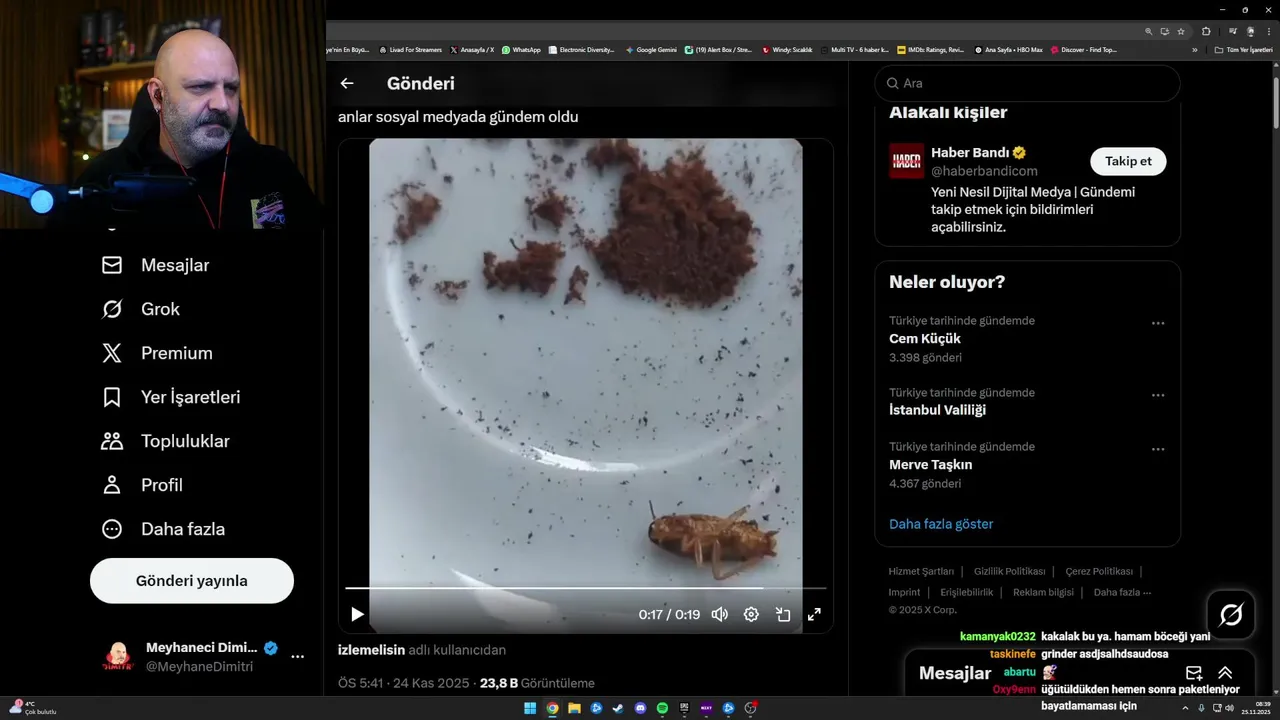1280x720 pixels.
Task: Open the floating Grok button
Action: tap(1231, 615)
